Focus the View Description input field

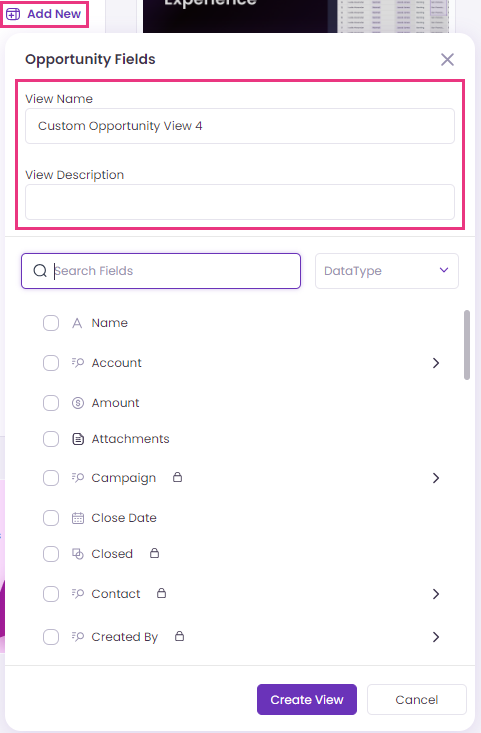pyautogui.click(x=240, y=202)
